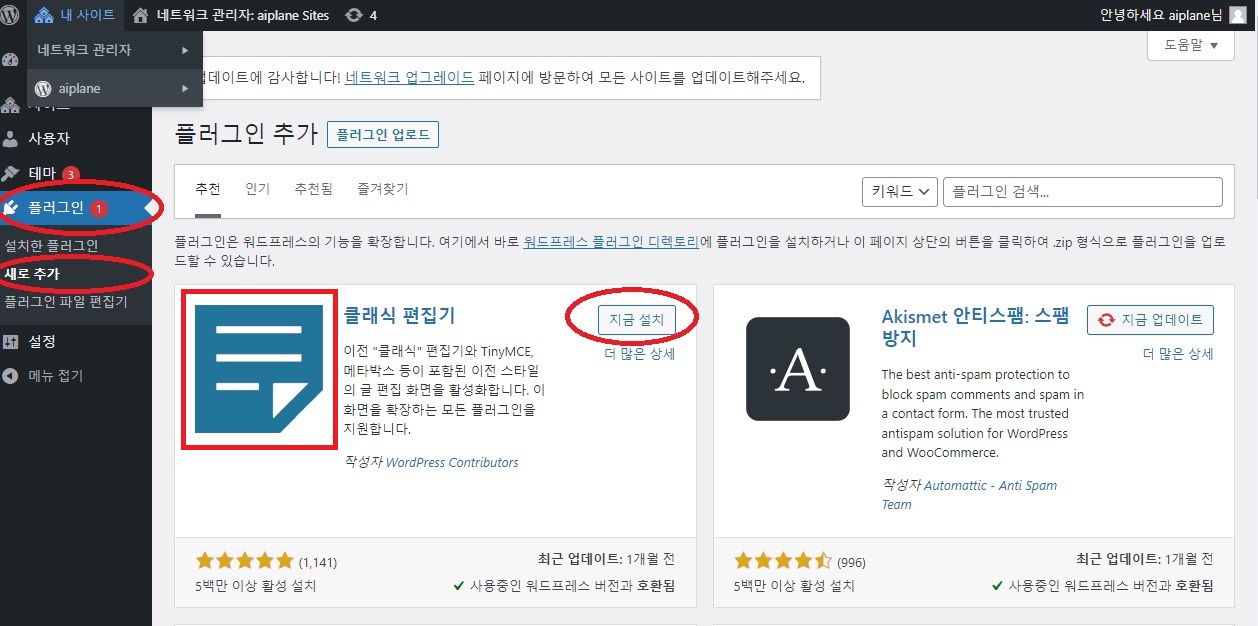This screenshot has height=626, width=1258.
Task: Click the 플러그인 업로드 button
Action: pos(383,134)
